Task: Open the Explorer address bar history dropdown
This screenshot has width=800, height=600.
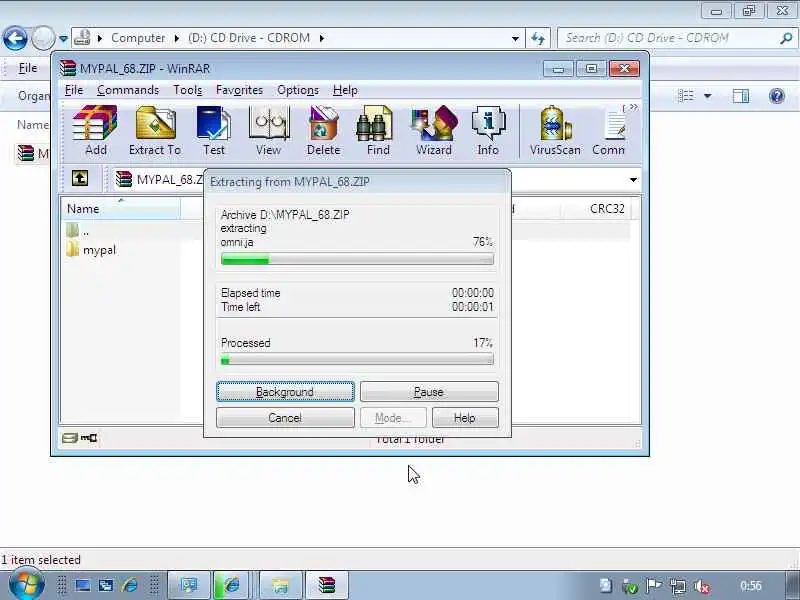Action: 515,38
